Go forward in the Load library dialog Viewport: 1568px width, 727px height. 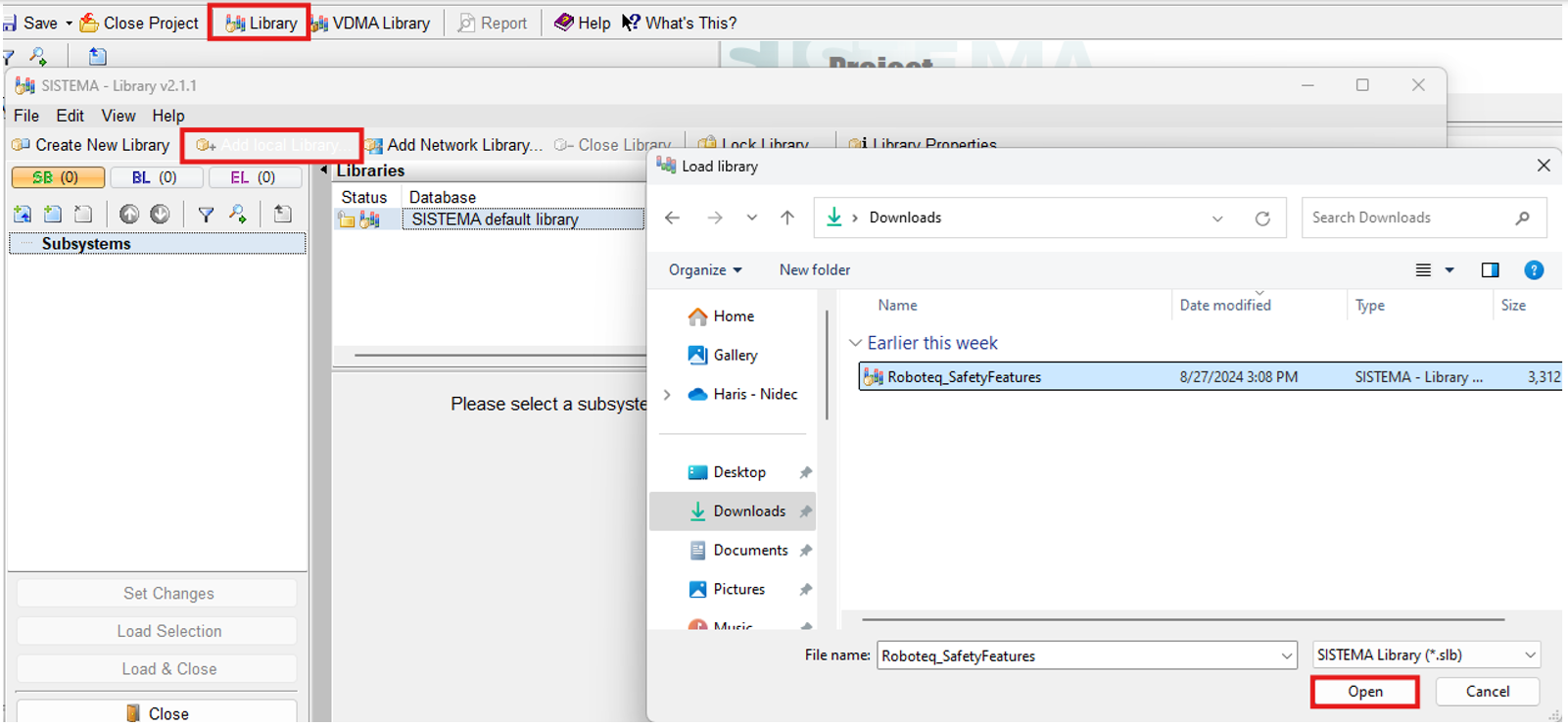(x=715, y=218)
